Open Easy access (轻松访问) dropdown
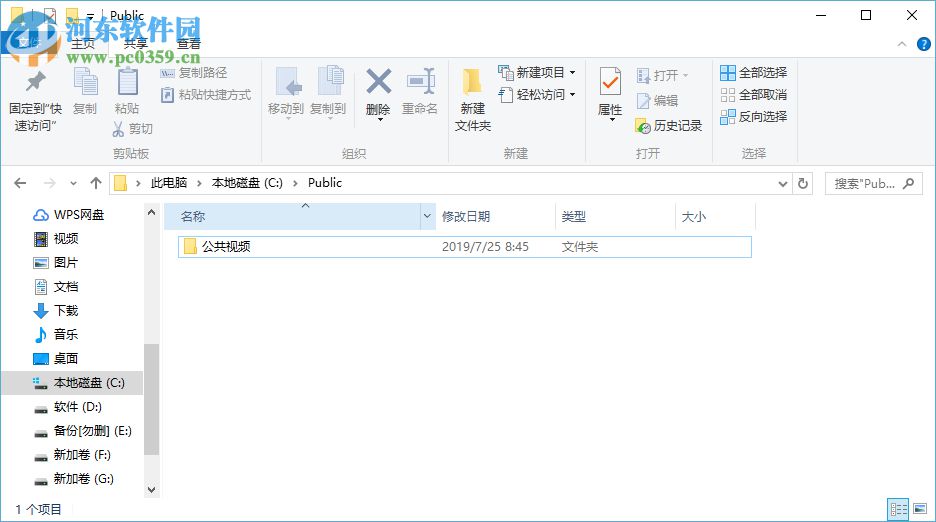Screen dimensions: 936x522 click(x=537, y=94)
